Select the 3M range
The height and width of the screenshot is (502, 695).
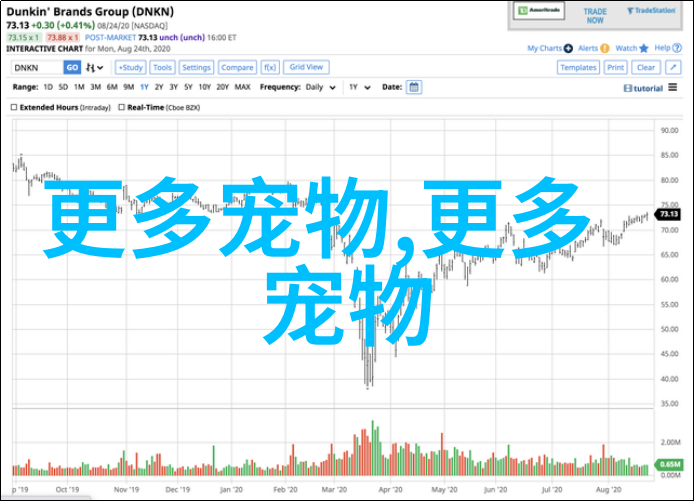pyautogui.click(x=95, y=87)
